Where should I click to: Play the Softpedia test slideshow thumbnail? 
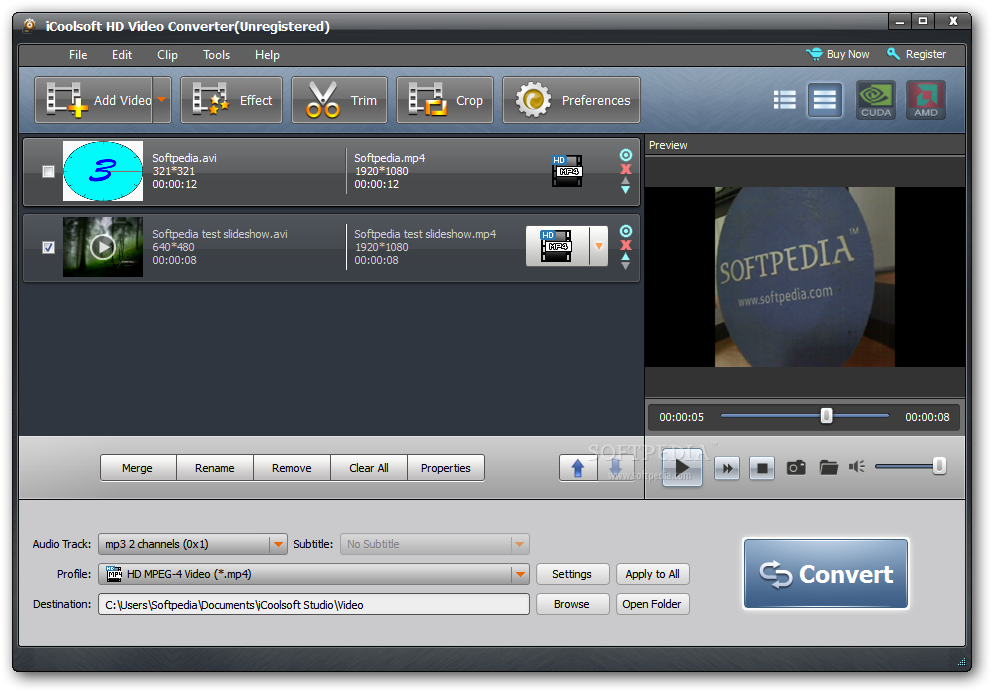click(x=102, y=247)
